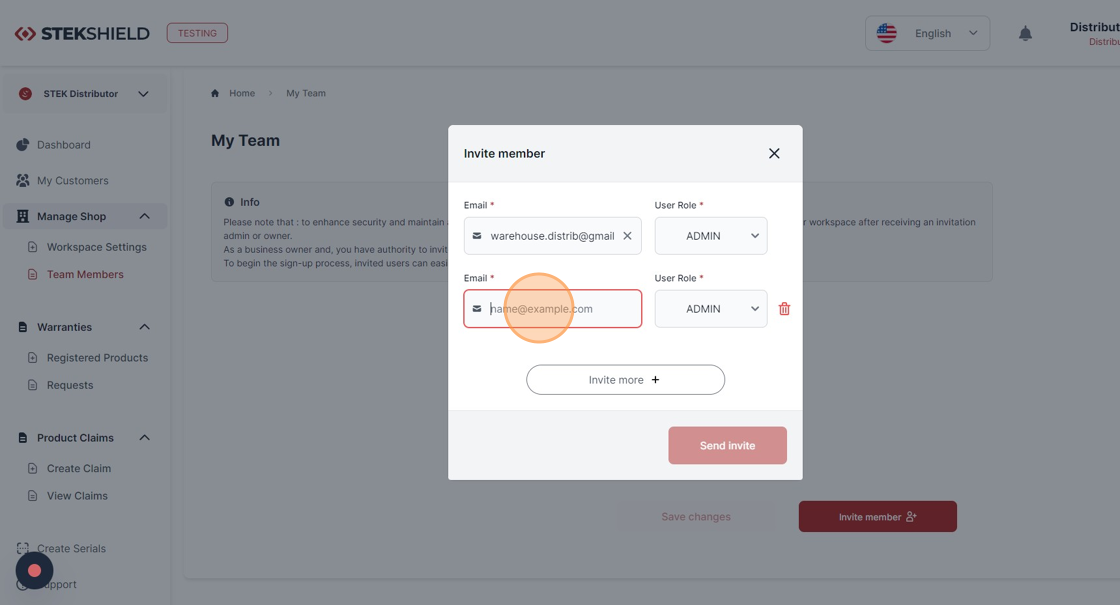The image size is (1120, 605).
Task: Delete the second invite row via trash icon
Action: coord(784,309)
